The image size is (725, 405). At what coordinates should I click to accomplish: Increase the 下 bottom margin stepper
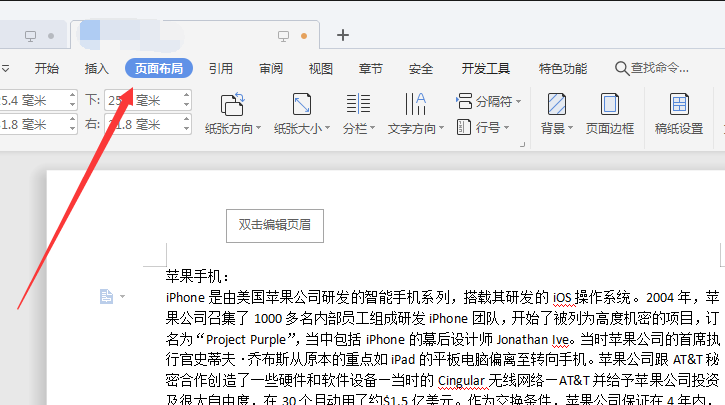[x=185, y=96]
